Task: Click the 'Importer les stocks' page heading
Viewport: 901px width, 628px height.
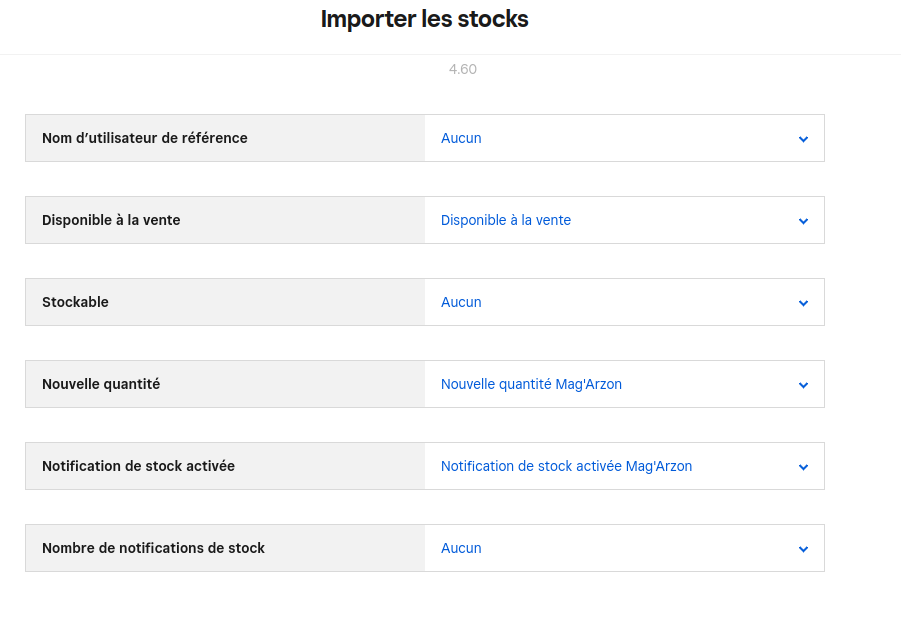Action: (424, 19)
